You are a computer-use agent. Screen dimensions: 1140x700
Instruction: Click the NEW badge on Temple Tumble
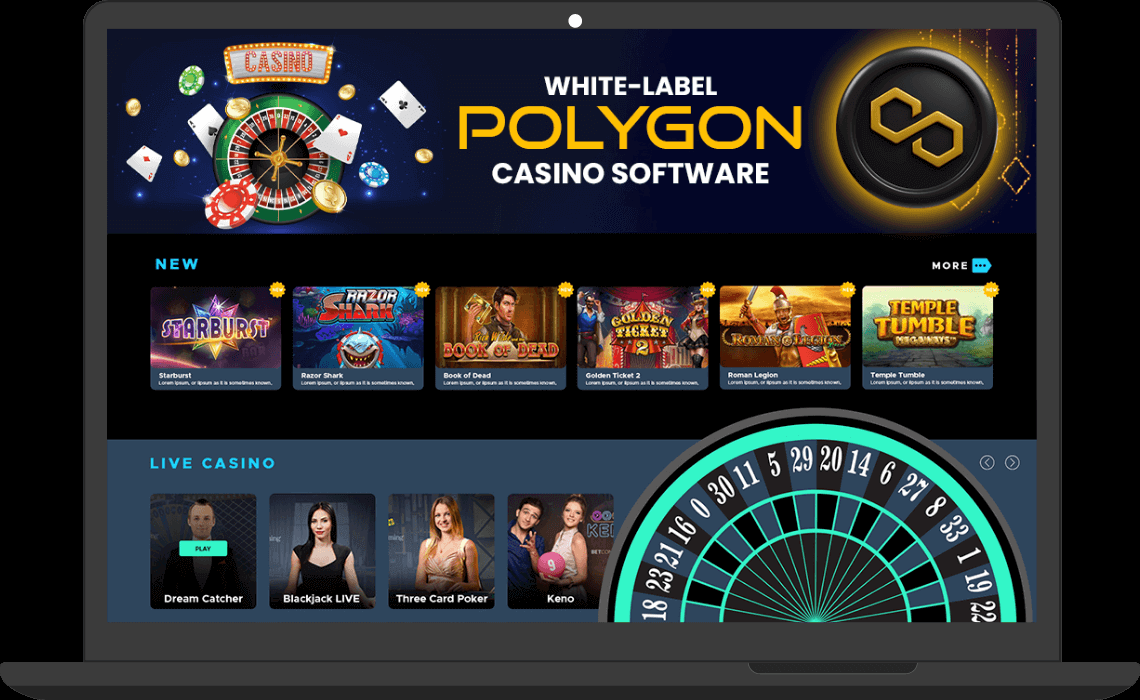click(x=990, y=289)
